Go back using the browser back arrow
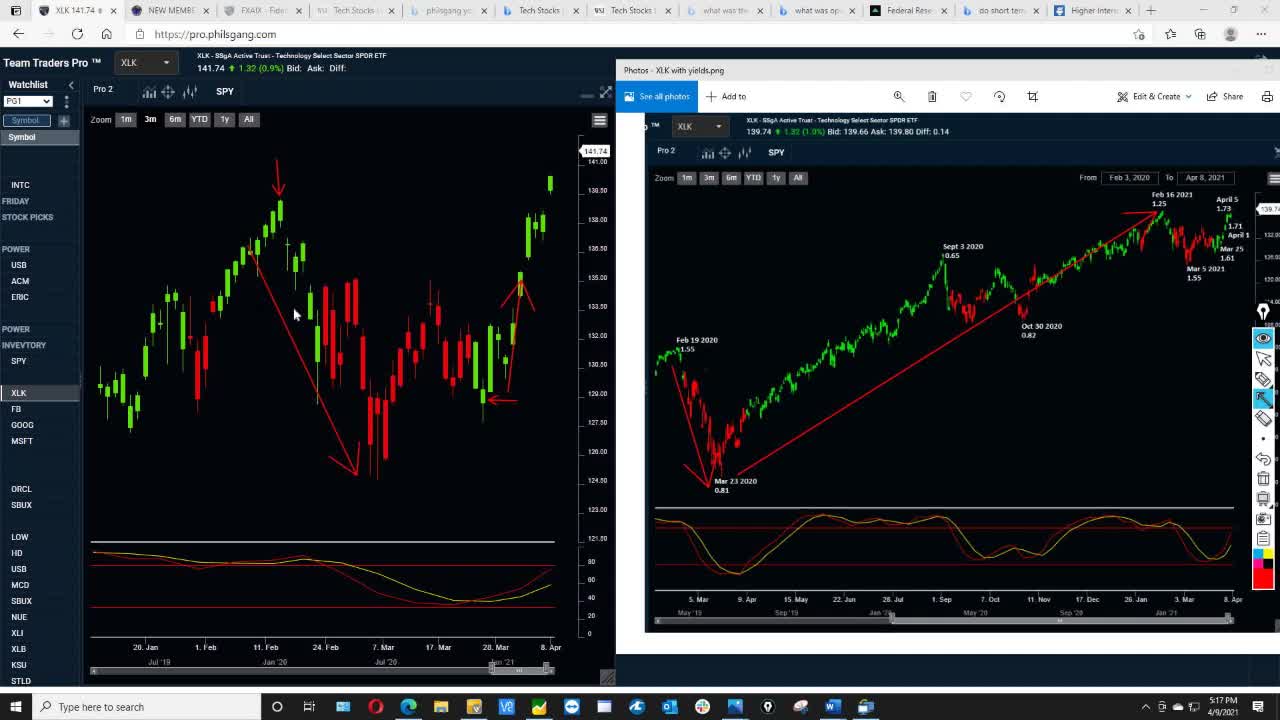The width and height of the screenshot is (1280, 720). [18, 34]
